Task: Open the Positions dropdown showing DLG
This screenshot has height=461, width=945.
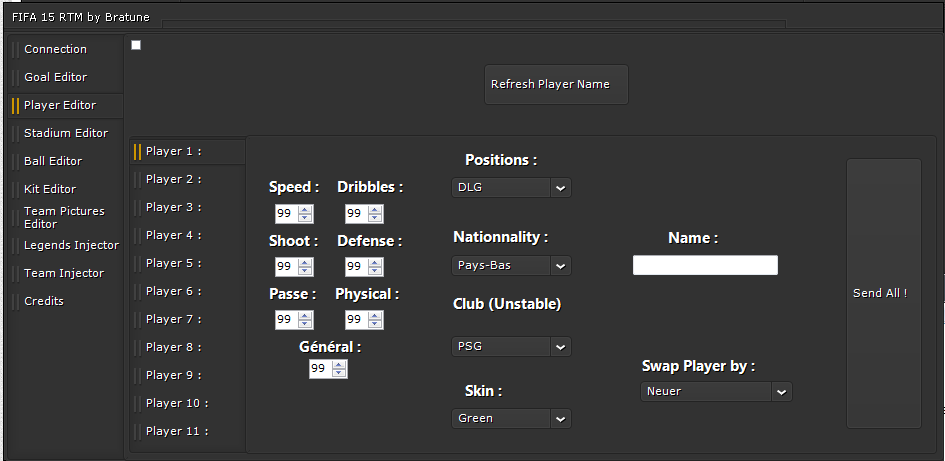Action: (x=511, y=187)
